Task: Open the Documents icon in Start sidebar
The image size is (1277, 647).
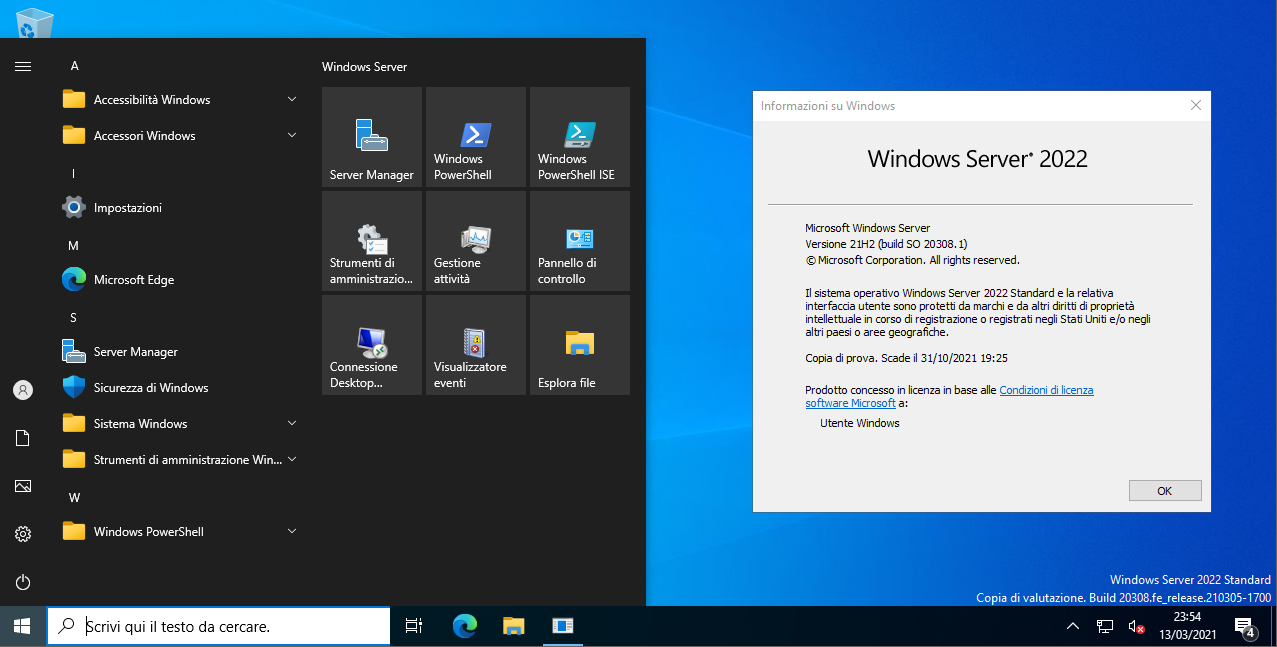Action: coord(23,438)
